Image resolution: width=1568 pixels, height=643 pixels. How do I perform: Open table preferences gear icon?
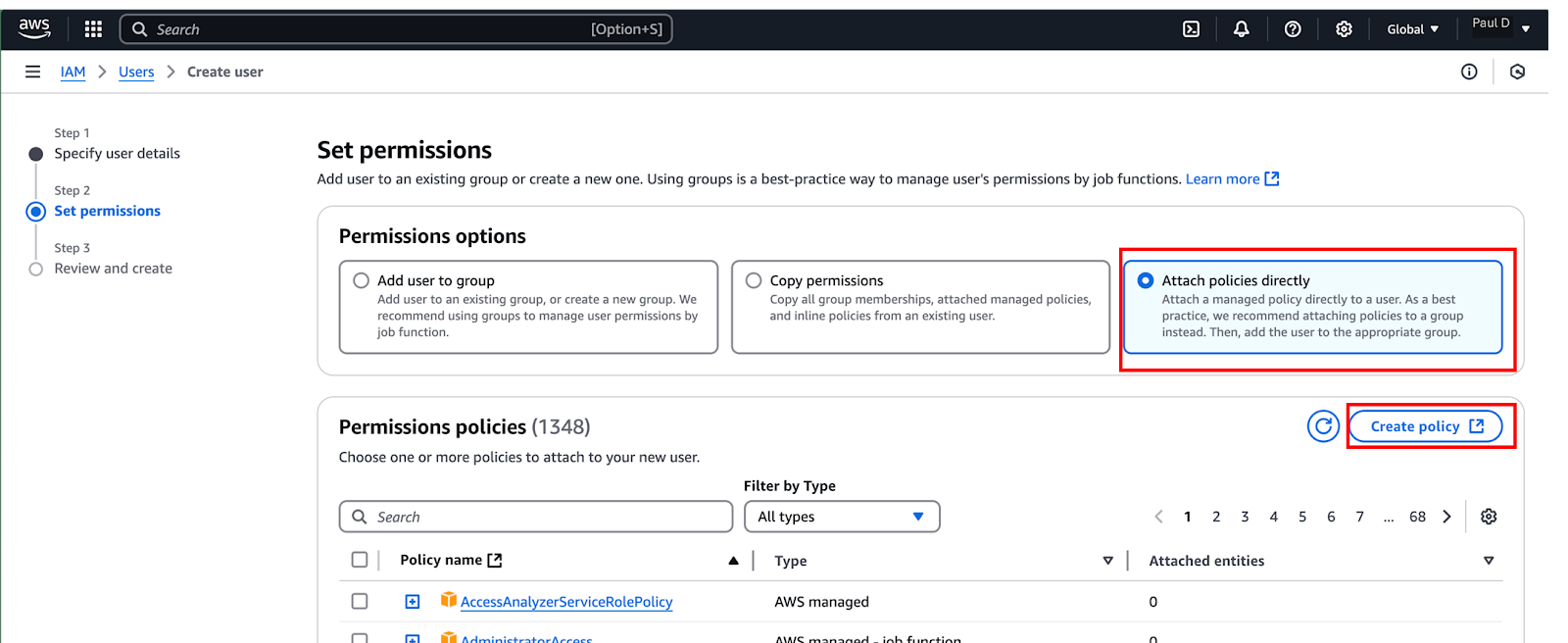[x=1489, y=517]
